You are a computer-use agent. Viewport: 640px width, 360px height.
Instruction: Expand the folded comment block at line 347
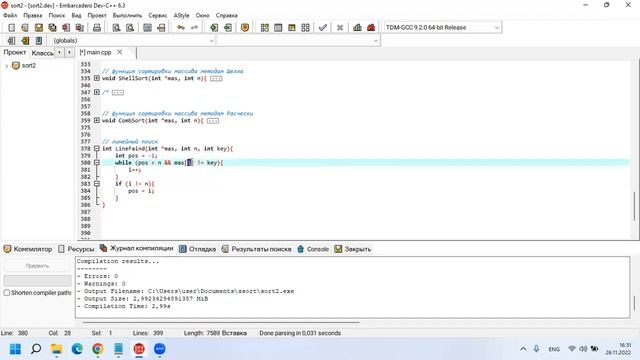point(97,92)
